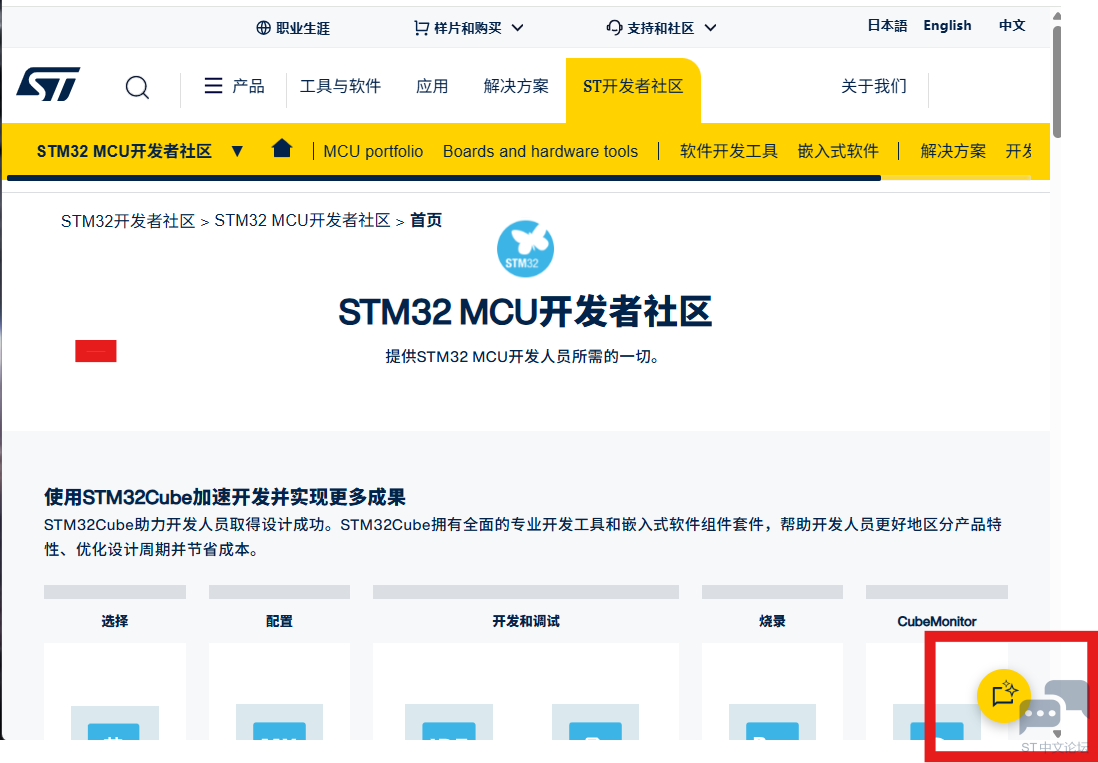Click the blue STM32 butterfly logo
The width and height of the screenshot is (1098, 763).
pyautogui.click(x=525, y=248)
